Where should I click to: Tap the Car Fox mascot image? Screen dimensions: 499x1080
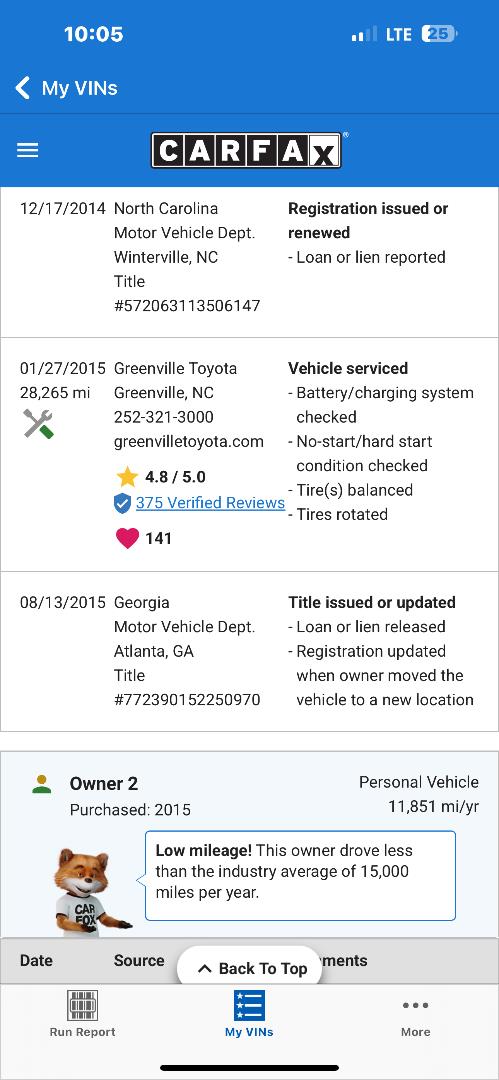(90, 891)
